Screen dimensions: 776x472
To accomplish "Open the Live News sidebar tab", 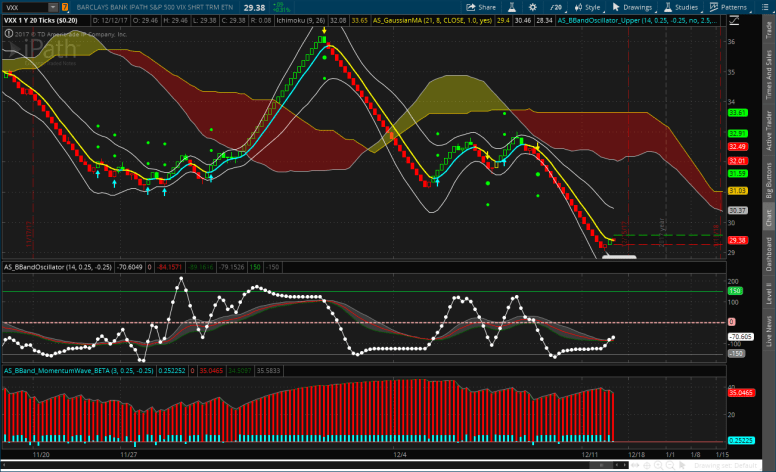I will 768,332.
